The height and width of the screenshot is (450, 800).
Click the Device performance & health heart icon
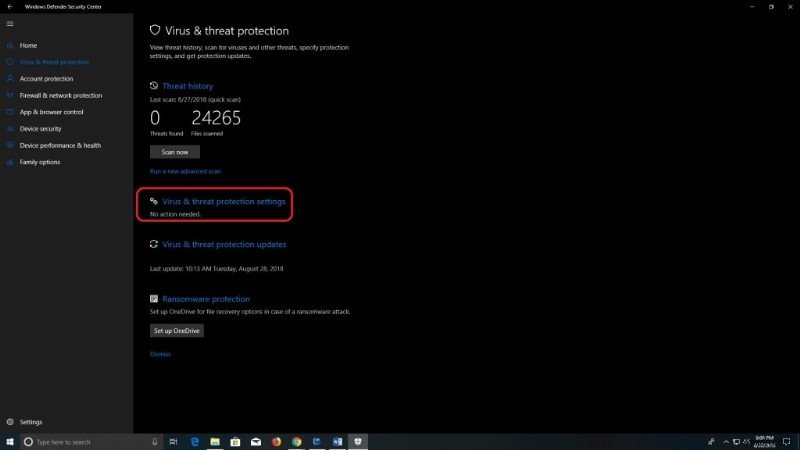[10, 145]
